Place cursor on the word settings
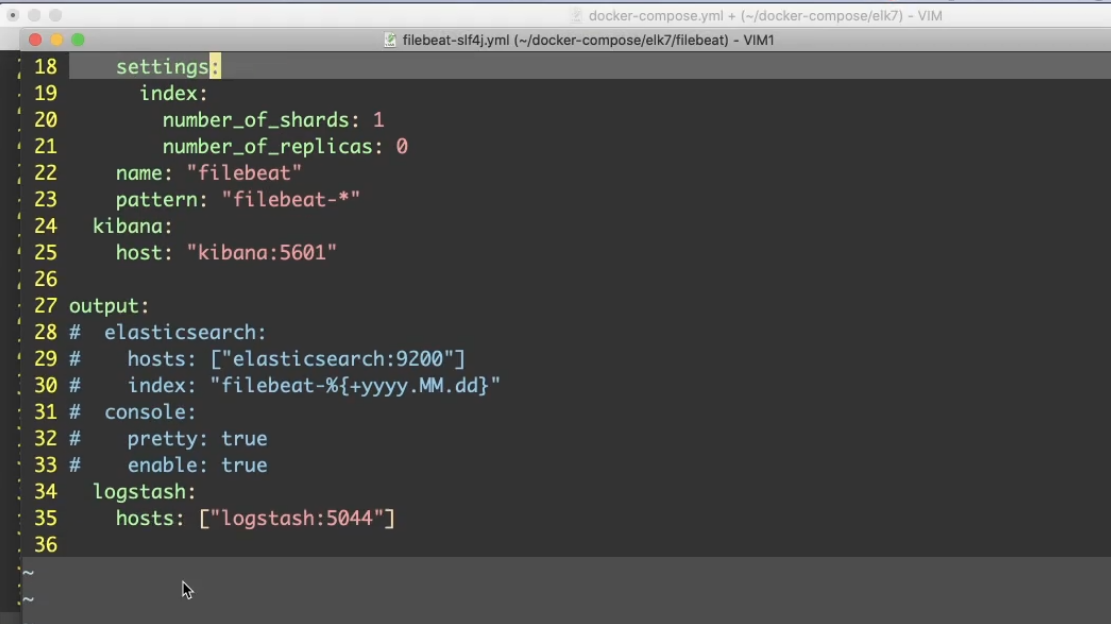Image resolution: width=1111 pixels, height=624 pixels. [x=161, y=67]
